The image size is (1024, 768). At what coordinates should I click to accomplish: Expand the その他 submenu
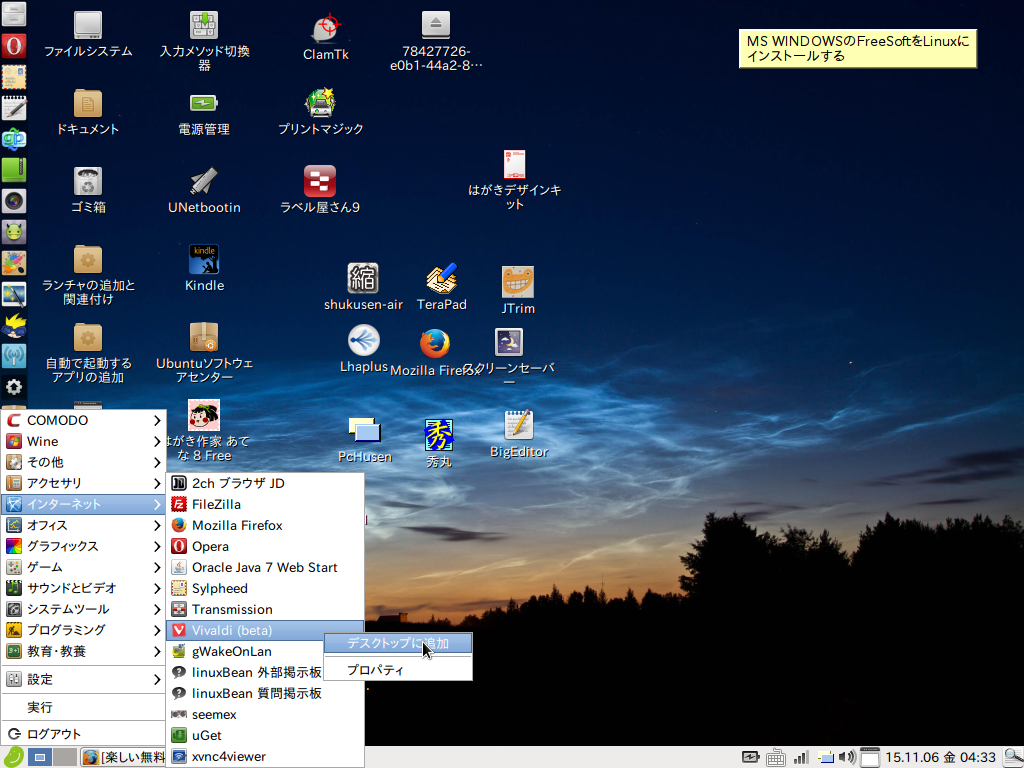click(x=84, y=462)
